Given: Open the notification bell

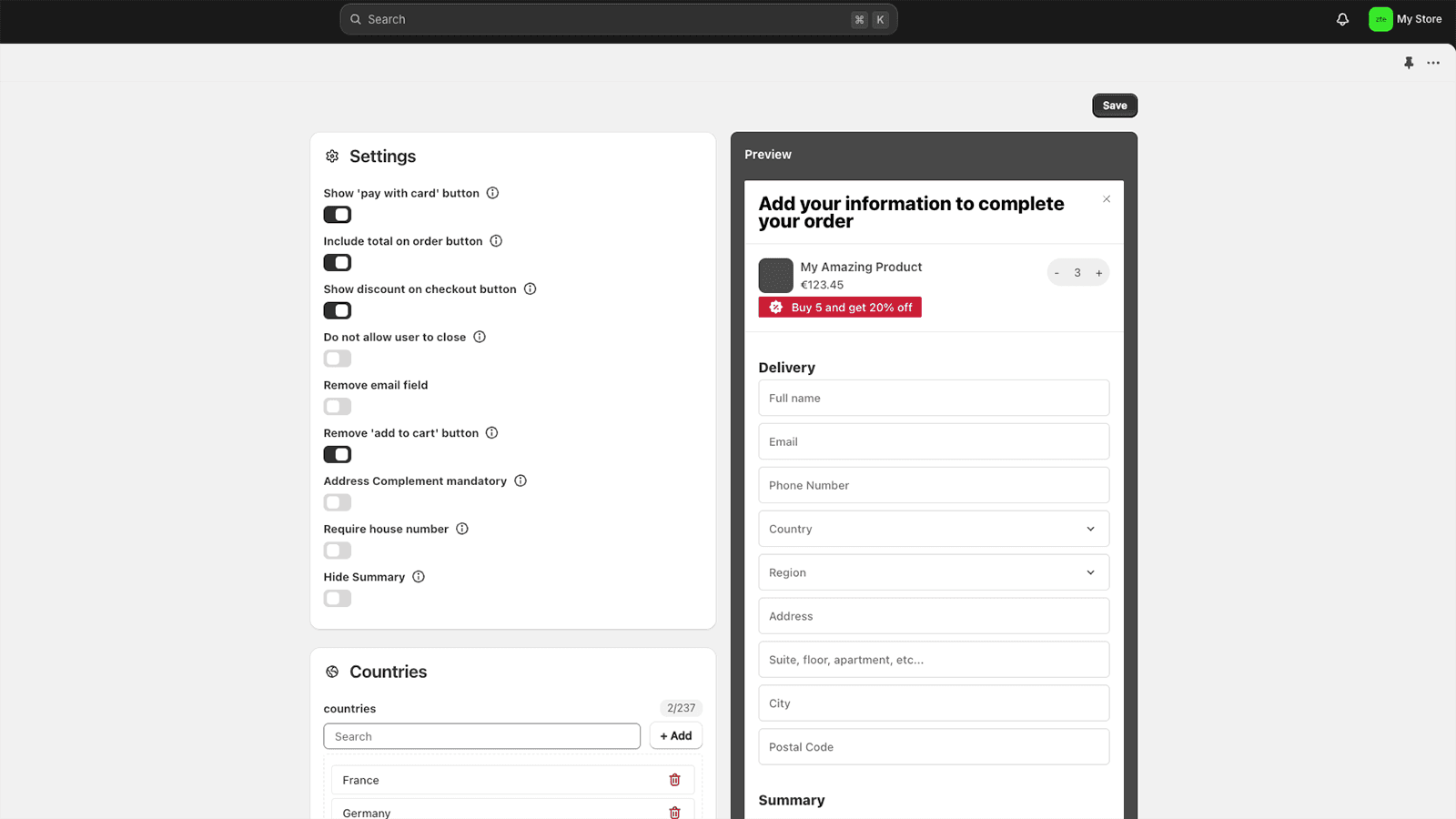Looking at the screenshot, I should click(x=1342, y=18).
